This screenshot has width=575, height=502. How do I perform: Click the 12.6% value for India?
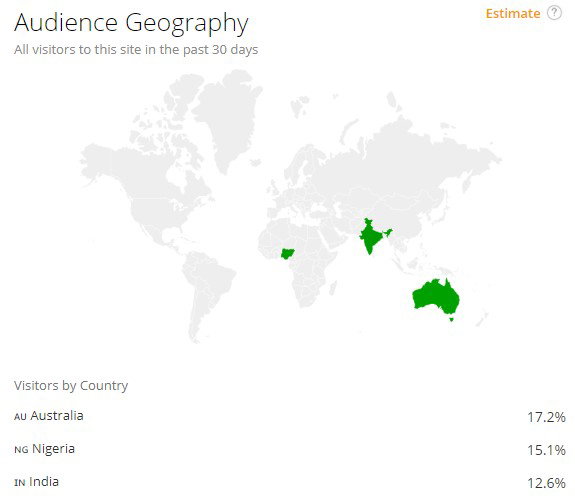(546, 483)
